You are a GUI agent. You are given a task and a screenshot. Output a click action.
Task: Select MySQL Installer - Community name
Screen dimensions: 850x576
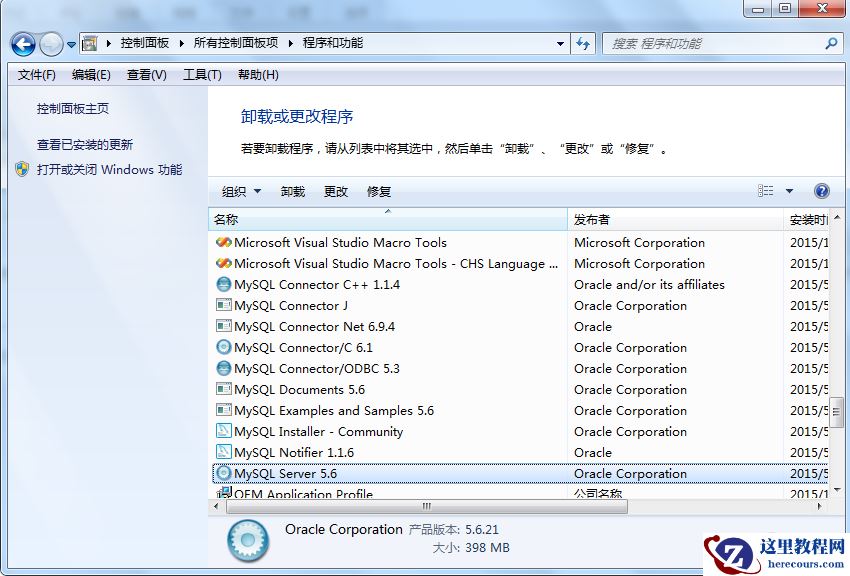(x=319, y=432)
